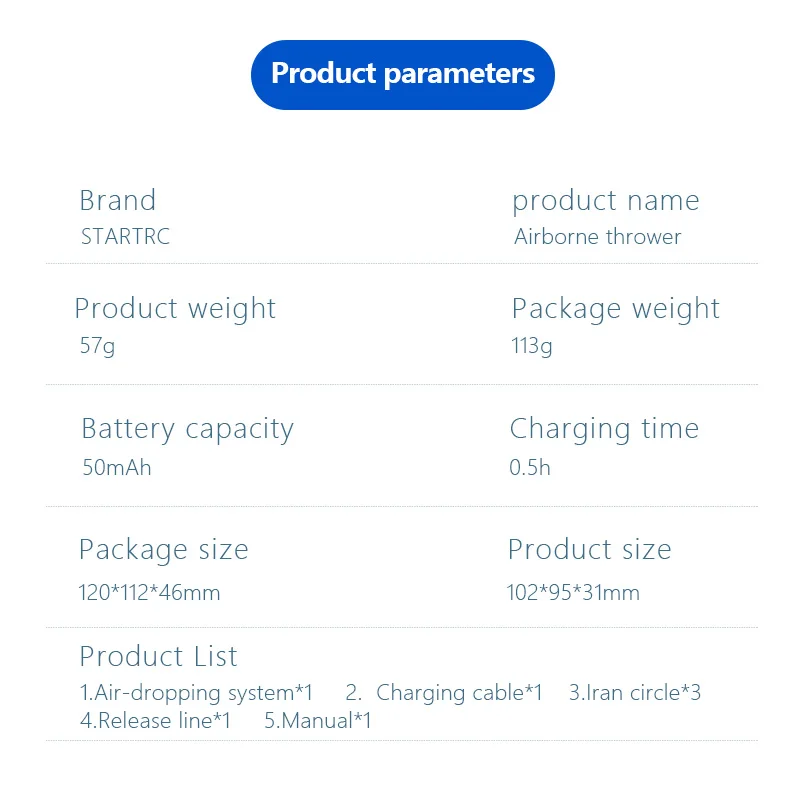Click the Product parameters blue button
This screenshot has width=800, height=800.
point(403,75)
